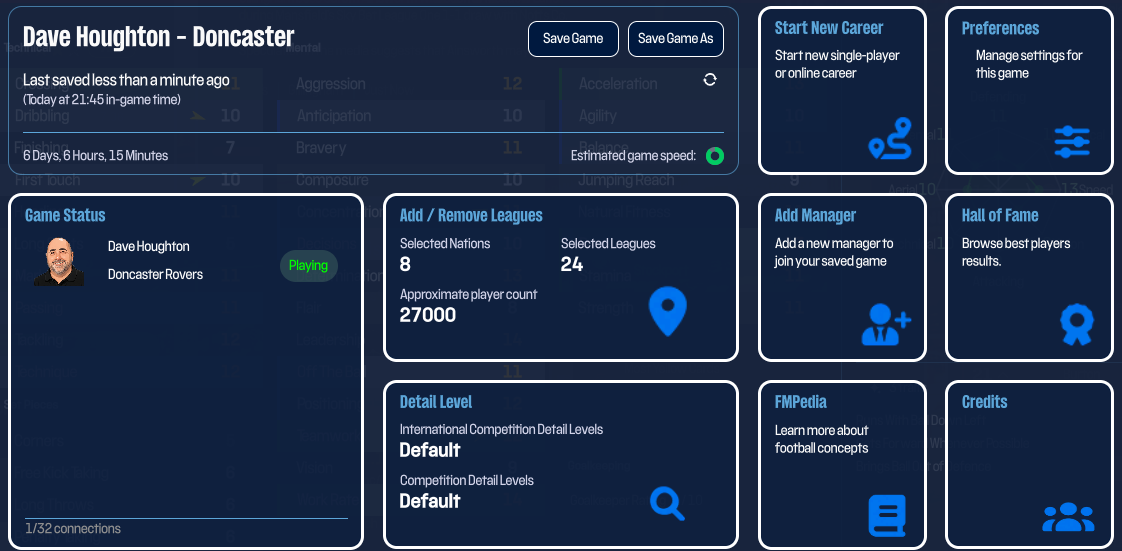Click 'Add a new manager to join your saved game'

834,252
